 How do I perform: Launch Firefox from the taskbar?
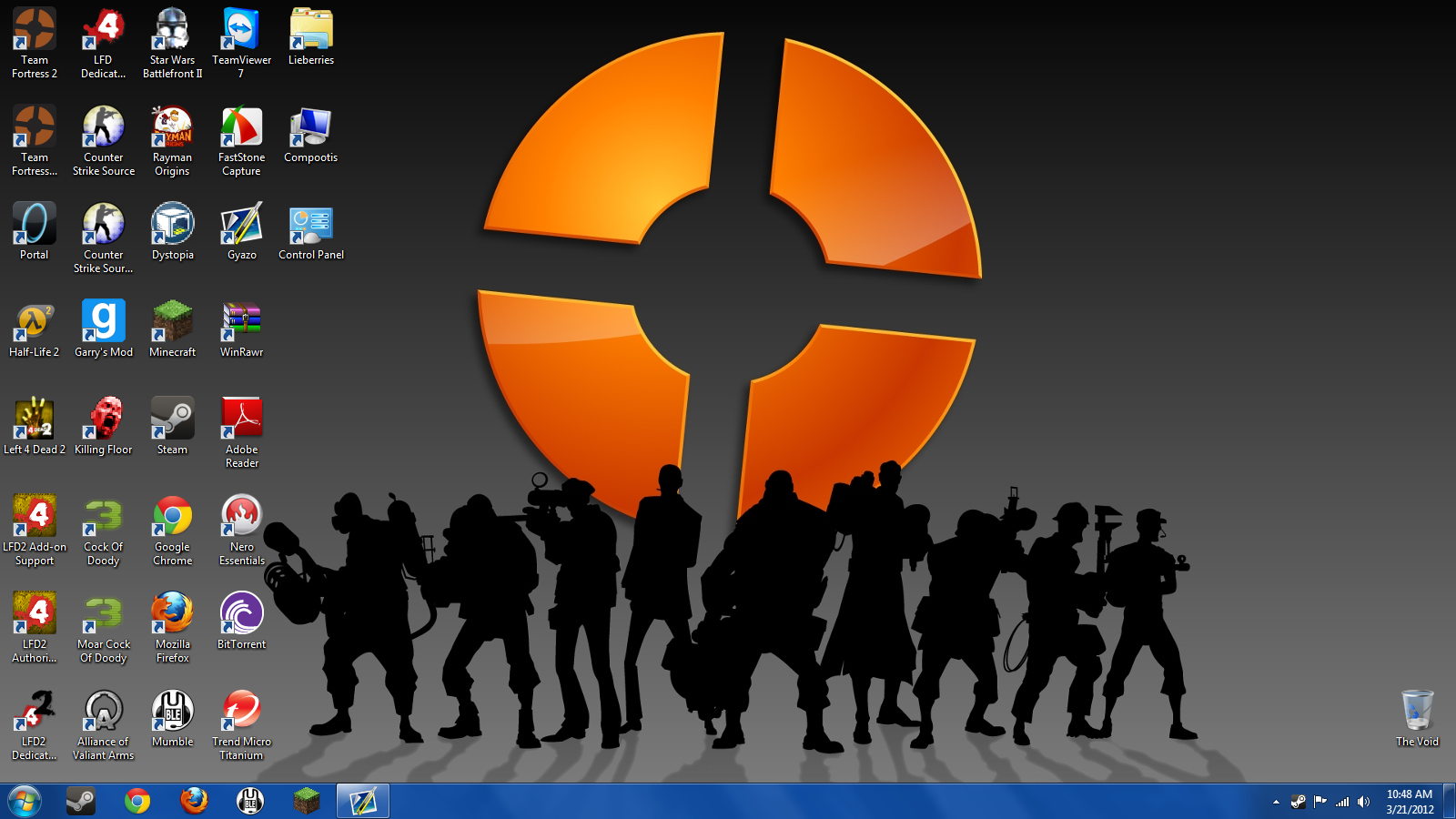(x=194, y=802)
